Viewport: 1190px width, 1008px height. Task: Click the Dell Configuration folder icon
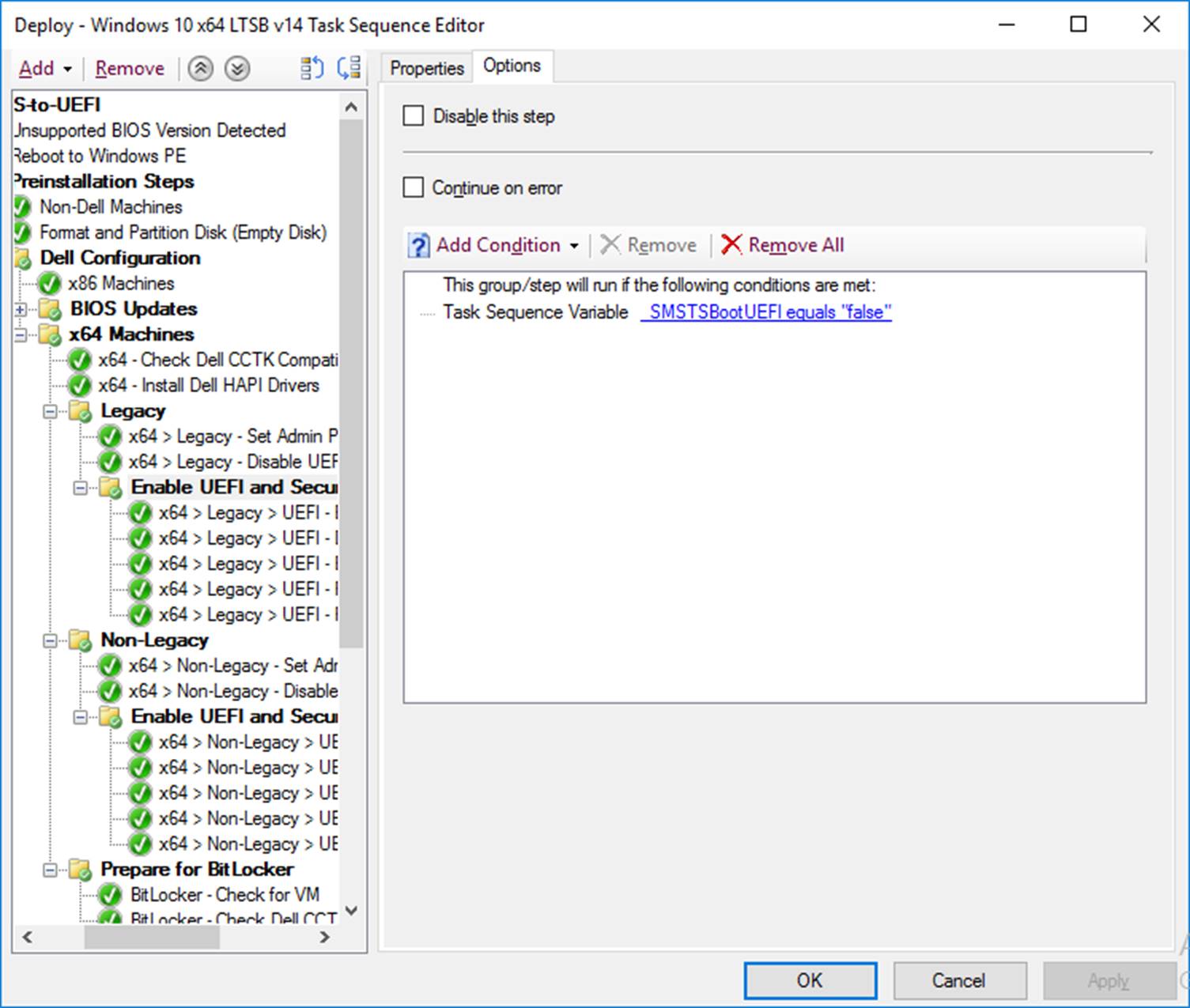22,259
